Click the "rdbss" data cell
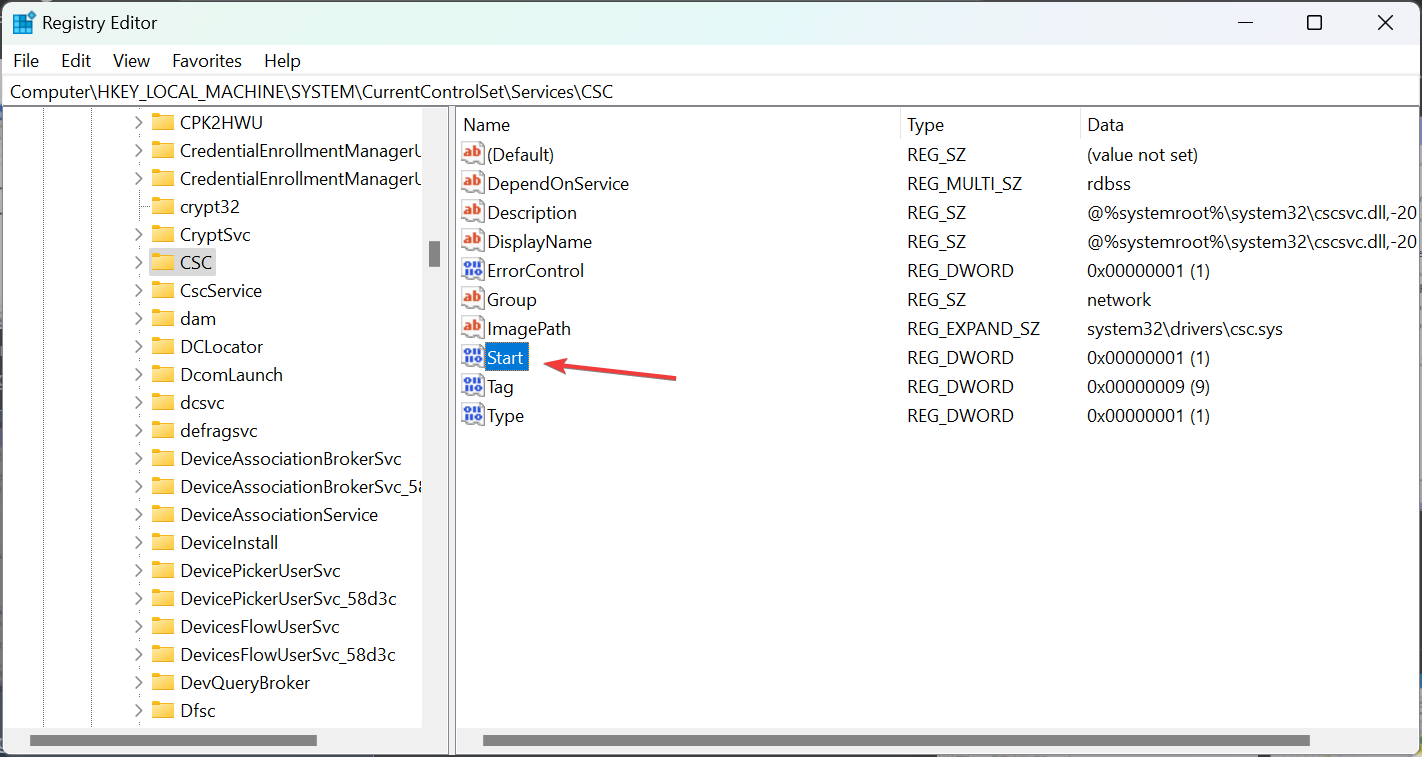Viewport: 1422px width, 757px height. coord(1109,183)
